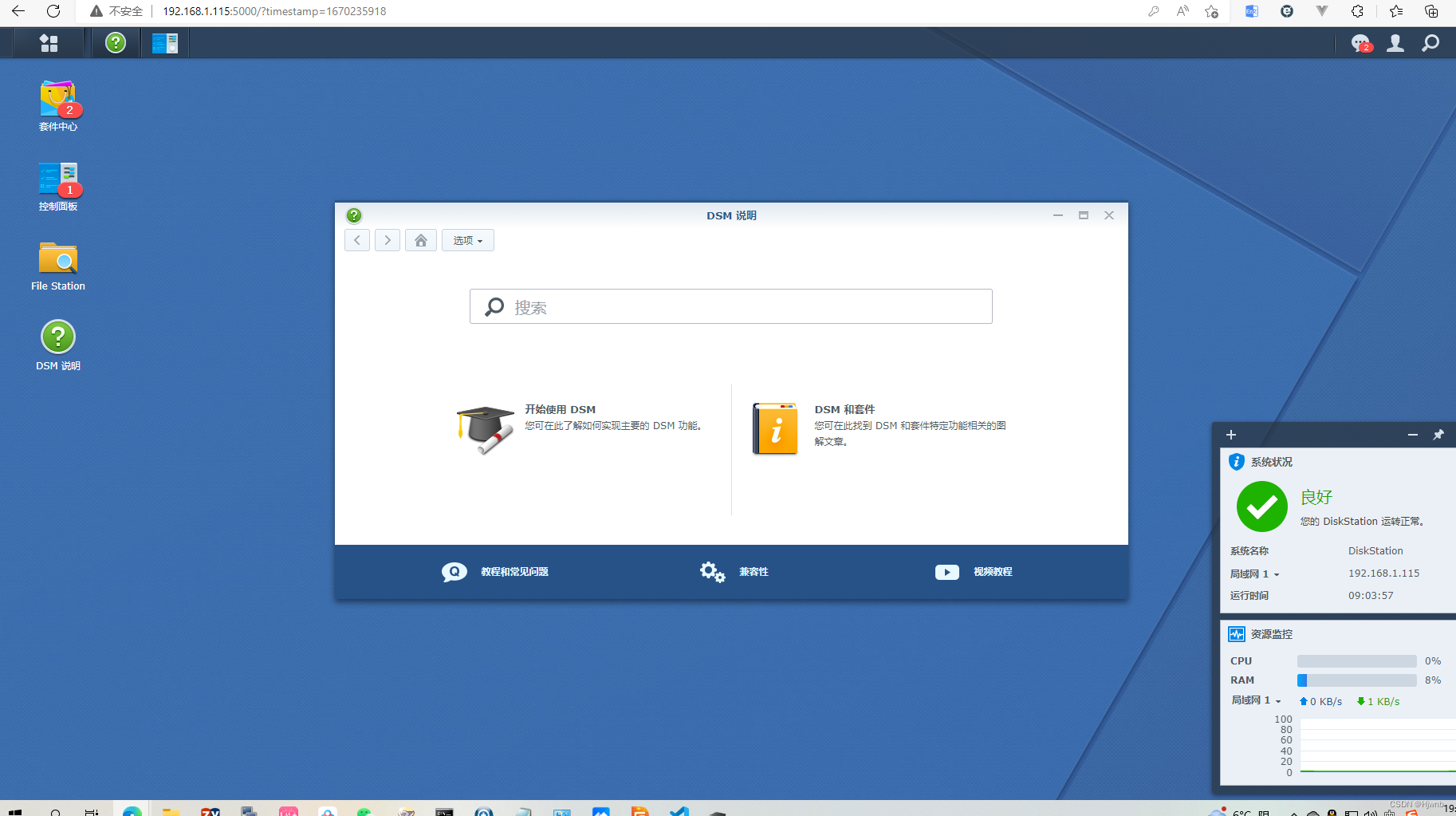This screenshot has height=816, width=1456.
Task: Go back in the DSM Help window
Action: (357, 240)
